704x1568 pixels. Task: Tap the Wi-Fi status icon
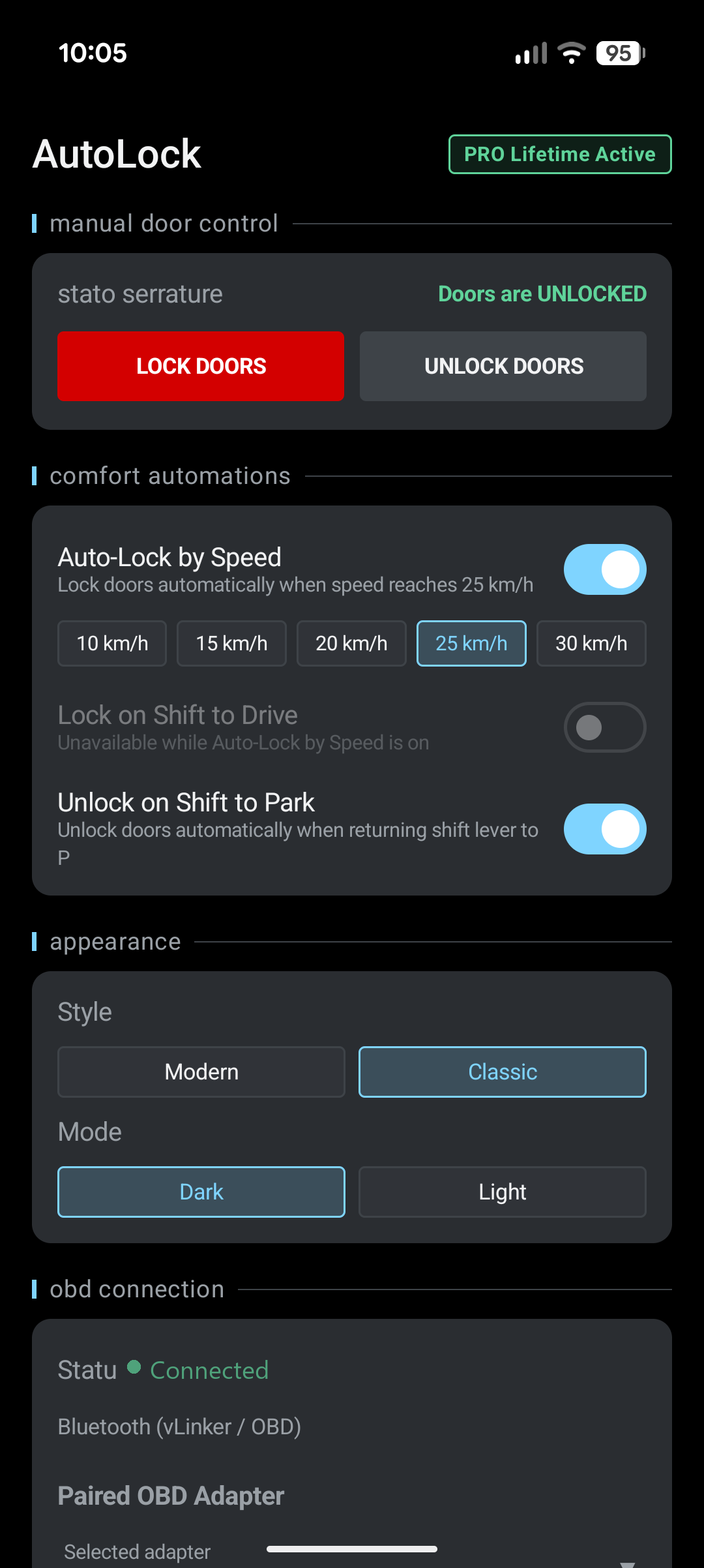(x=572, y=53)
